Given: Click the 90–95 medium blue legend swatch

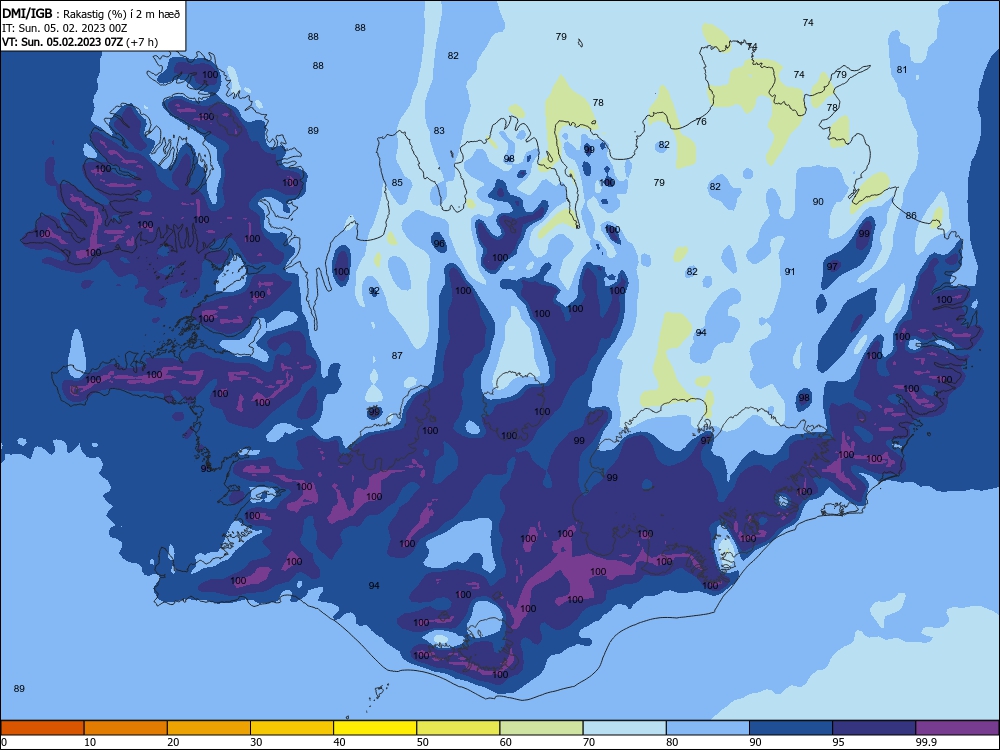Looking at the screenshot, I should click(x=791, y=728).
